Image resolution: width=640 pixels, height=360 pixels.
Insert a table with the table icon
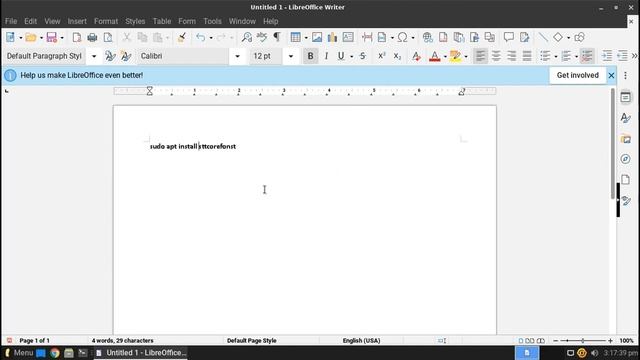pyautogui.click(x=296, y=38)
